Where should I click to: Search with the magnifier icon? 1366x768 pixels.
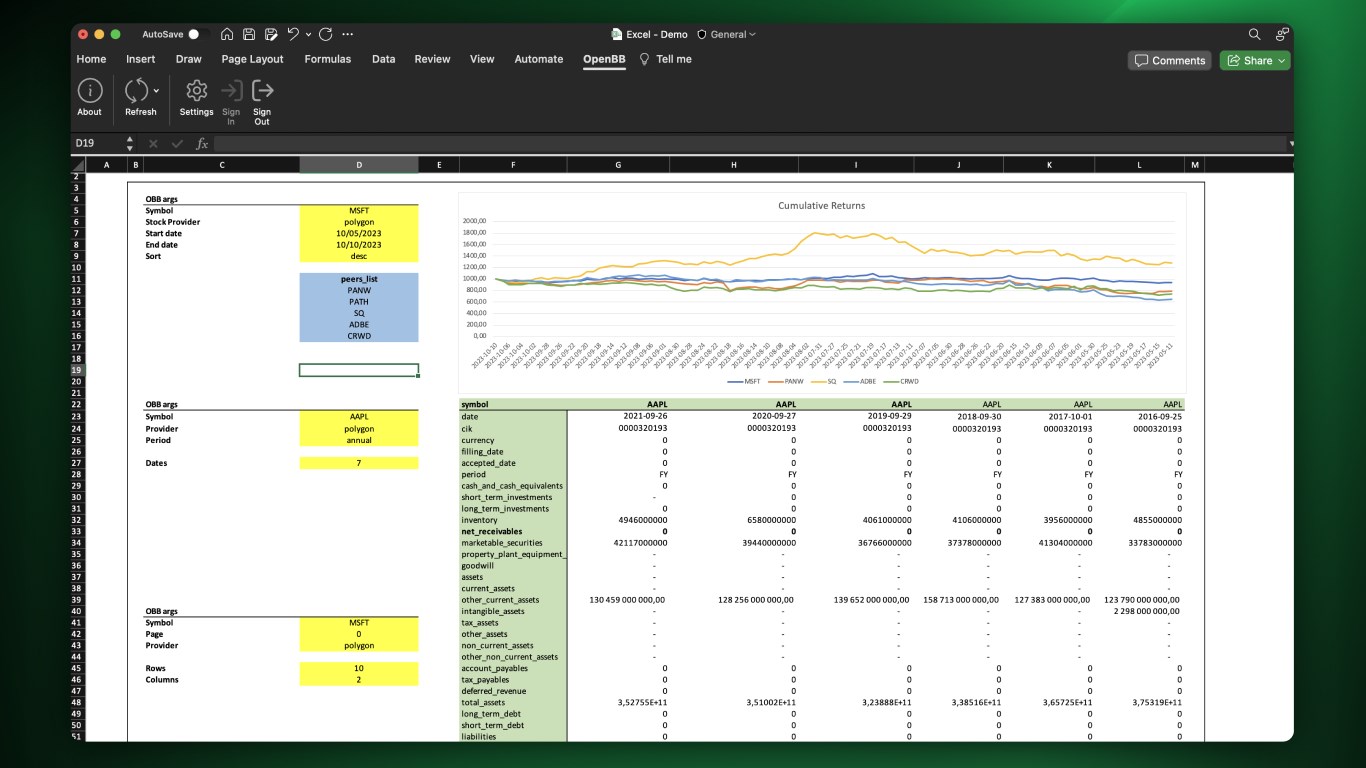point(1255,34)
